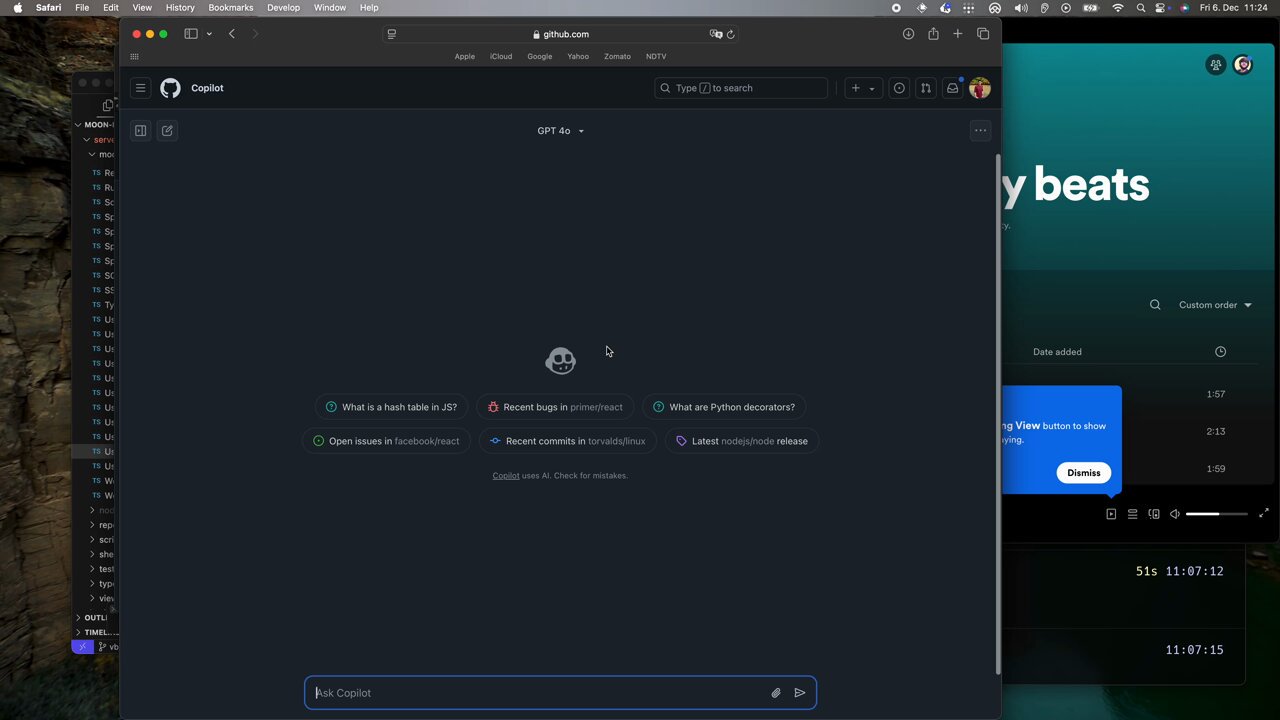Open the Spotify queue icon
1280x720 pixels.
point(1132,514)
